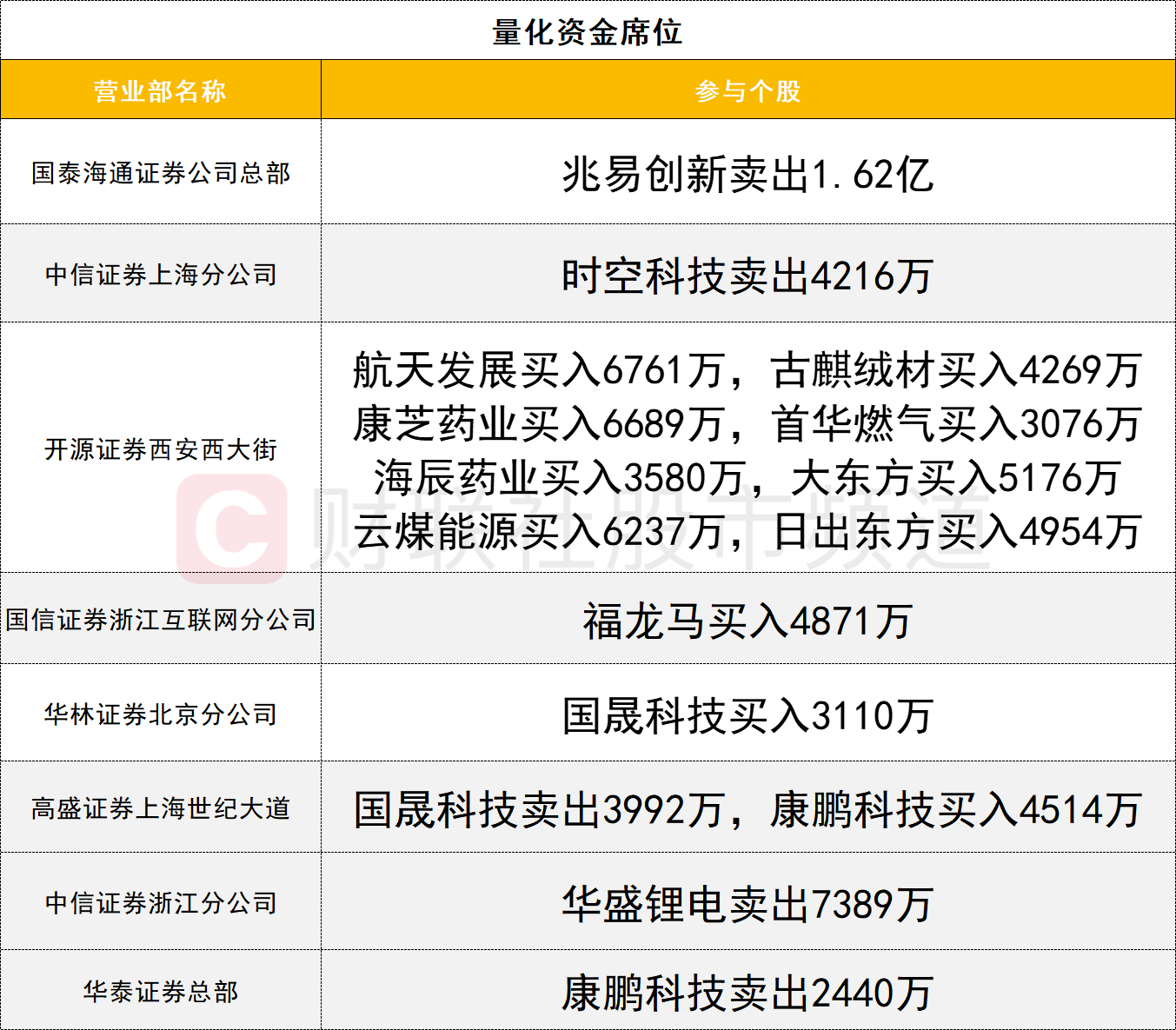Click the 中信证券上海分公司 branch name

[x=161, y=275]
